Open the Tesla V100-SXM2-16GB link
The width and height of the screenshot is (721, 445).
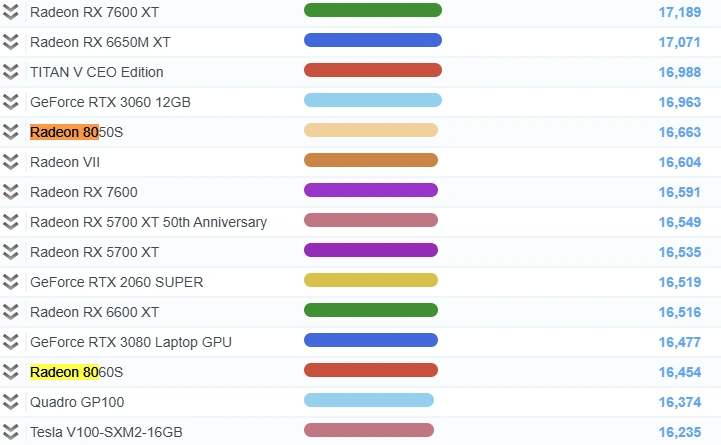click(106, 432)
